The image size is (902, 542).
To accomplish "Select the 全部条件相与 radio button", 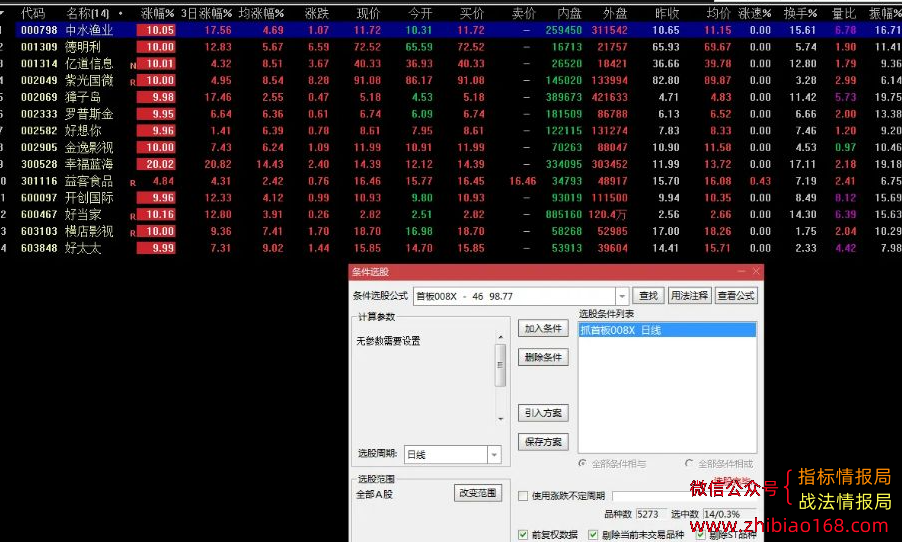I will click(583, 463).
